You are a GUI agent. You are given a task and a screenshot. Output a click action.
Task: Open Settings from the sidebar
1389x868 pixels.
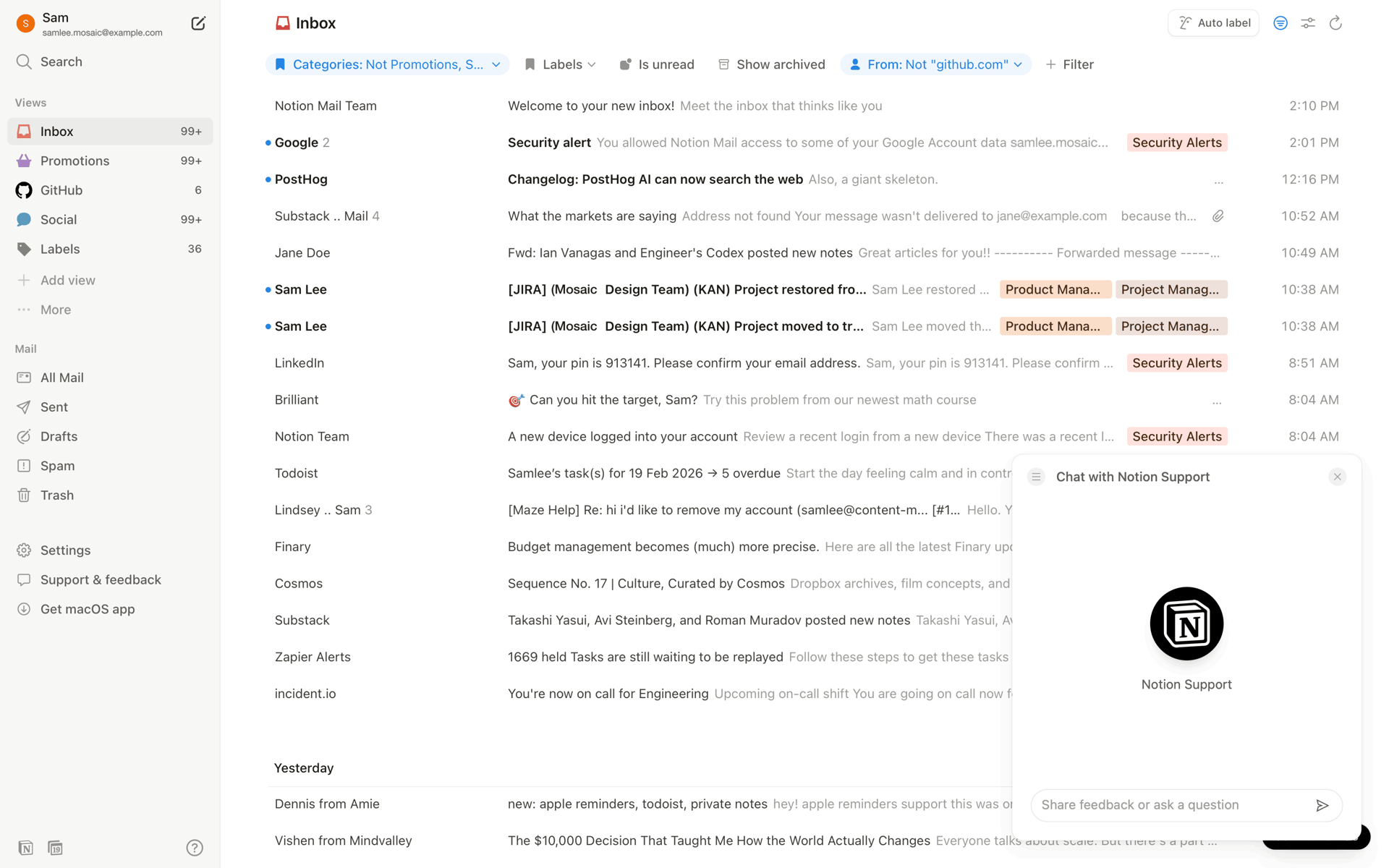(110, 550)
